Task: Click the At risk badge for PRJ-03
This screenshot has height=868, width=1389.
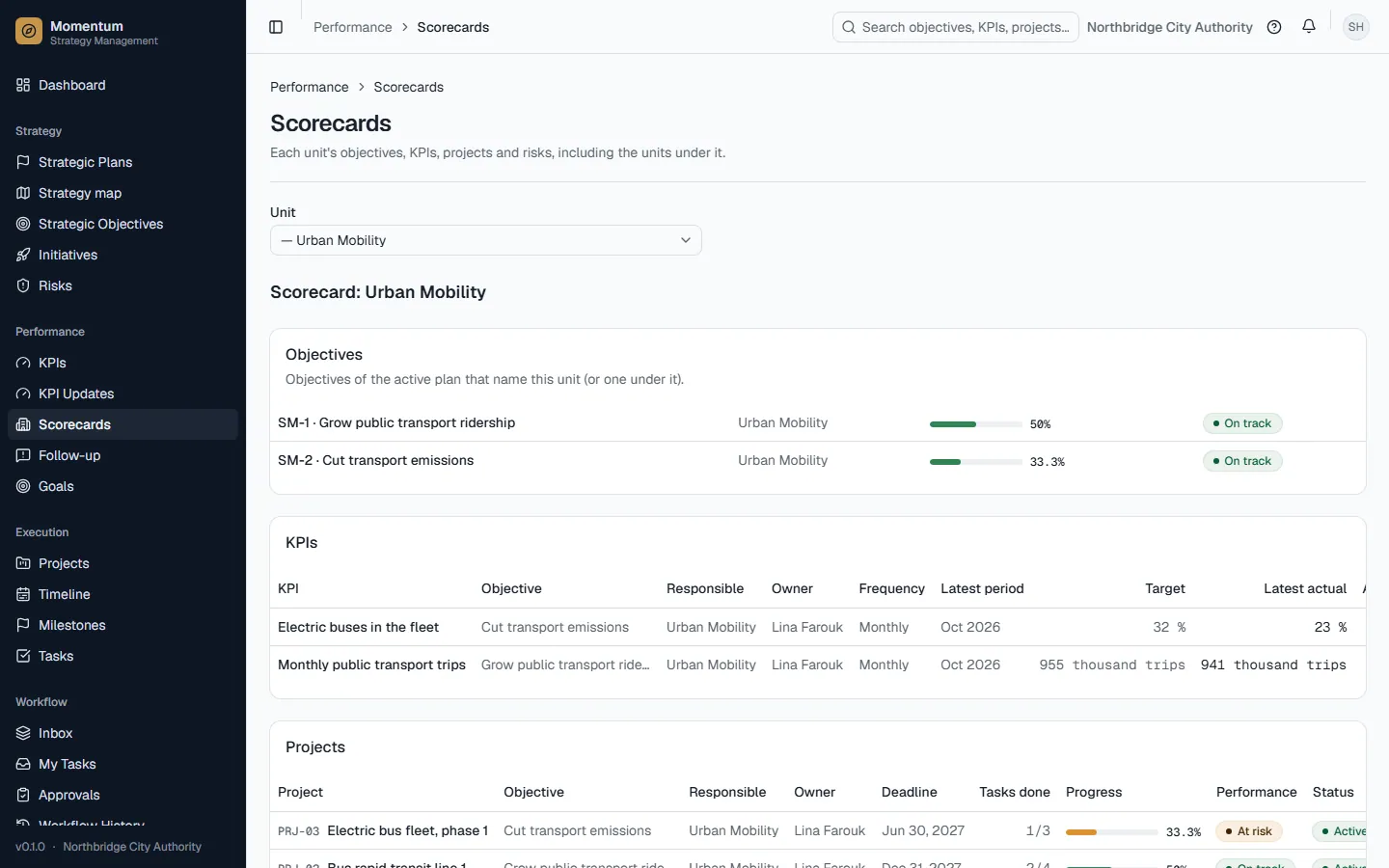Action: (x=1249, y=831)
